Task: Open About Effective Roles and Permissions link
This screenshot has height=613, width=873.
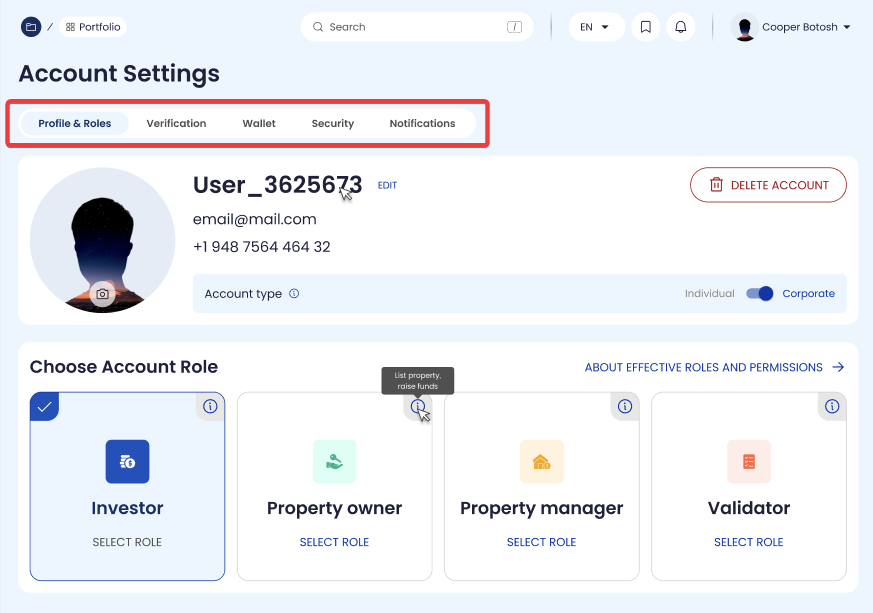Action: coord(714,367)
